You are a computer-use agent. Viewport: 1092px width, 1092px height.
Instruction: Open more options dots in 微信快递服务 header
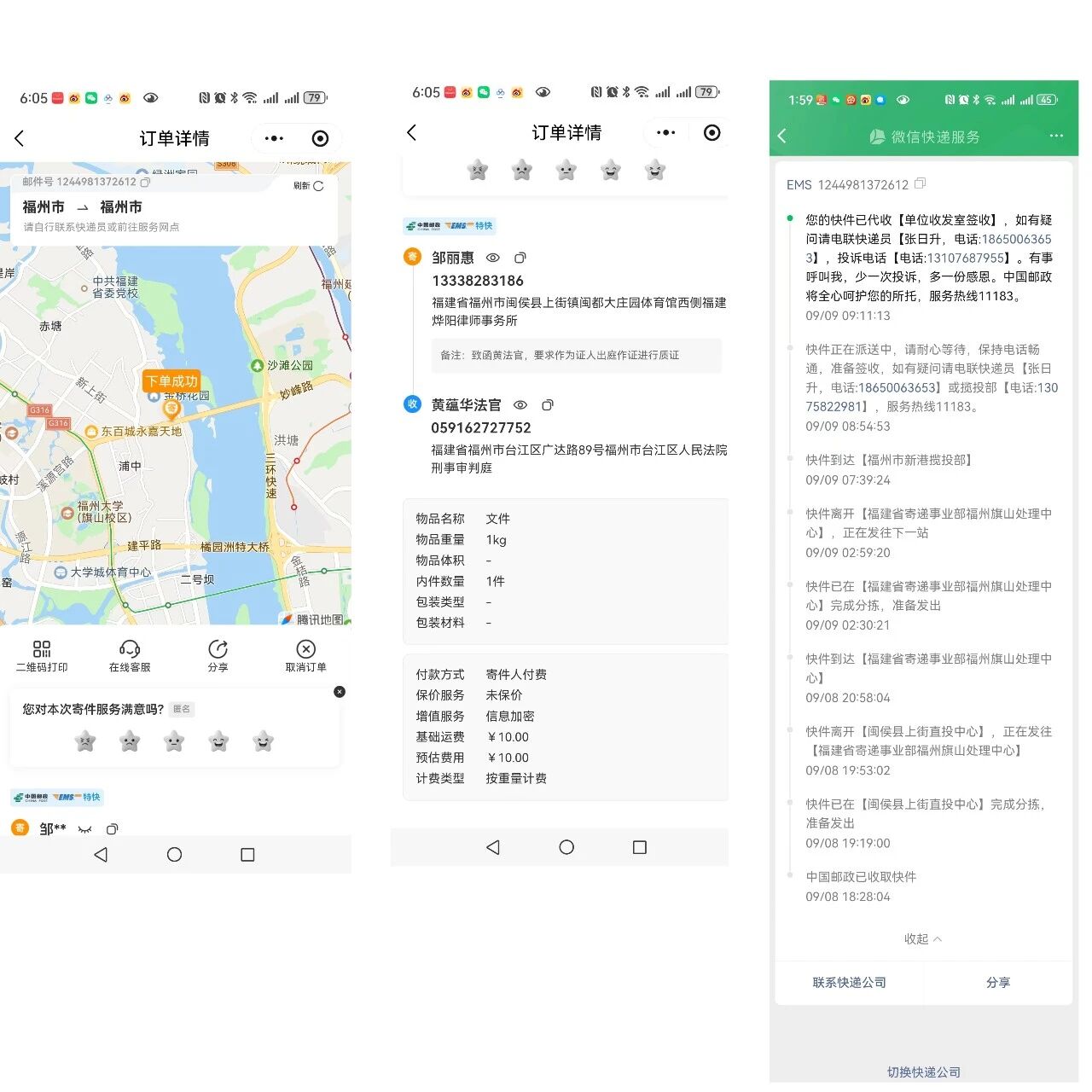(1056, 136)
